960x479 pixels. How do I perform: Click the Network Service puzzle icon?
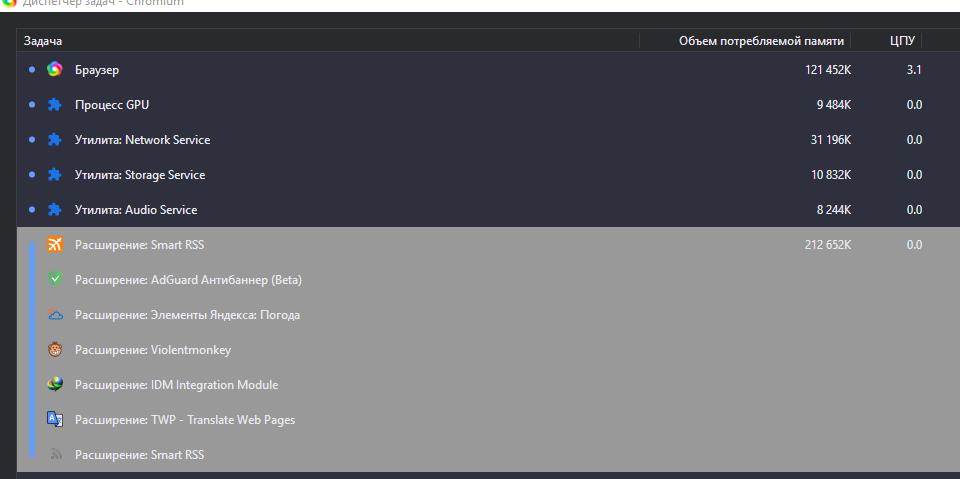(54, 140)
